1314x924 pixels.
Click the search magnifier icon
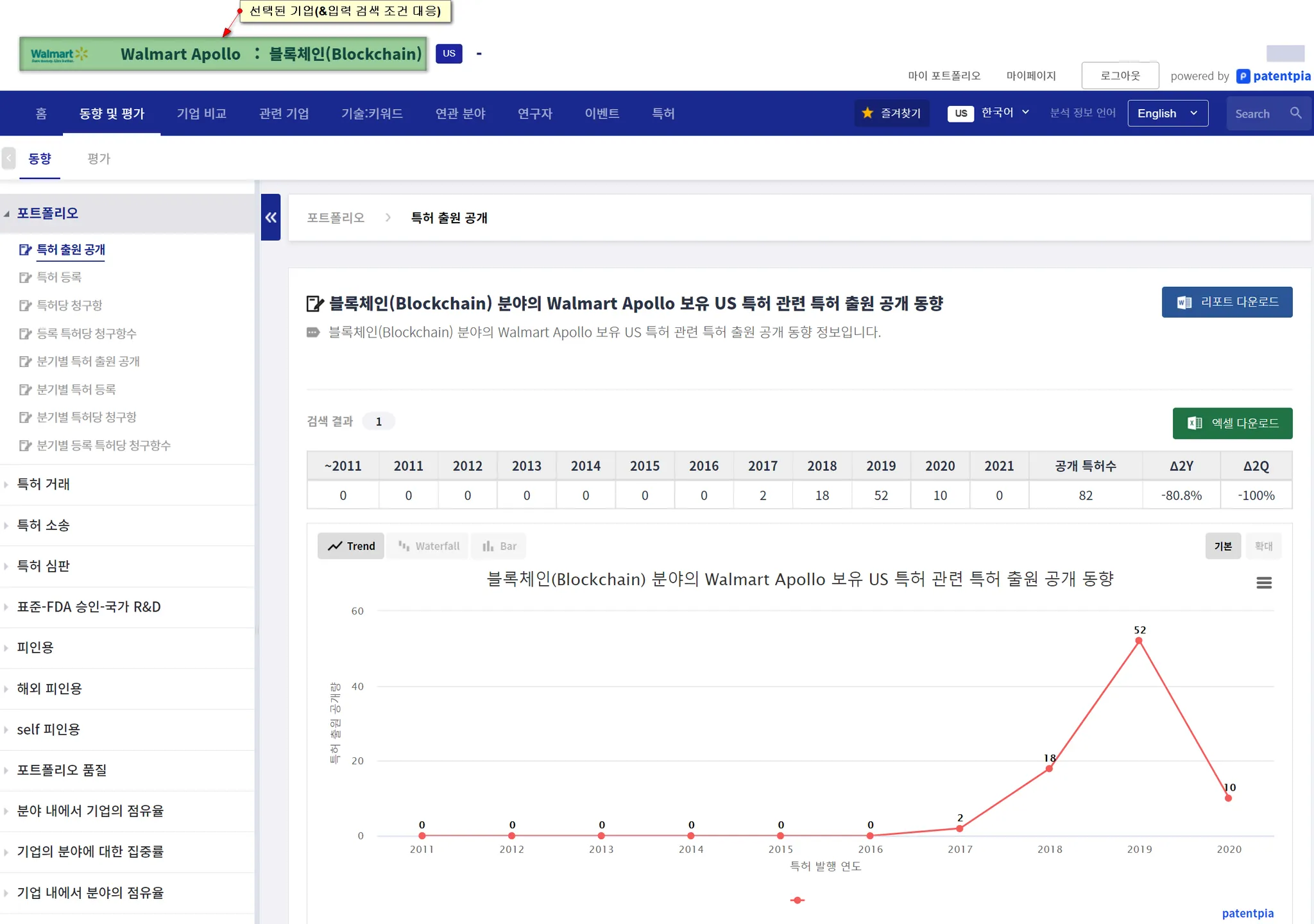point(1295,113)
